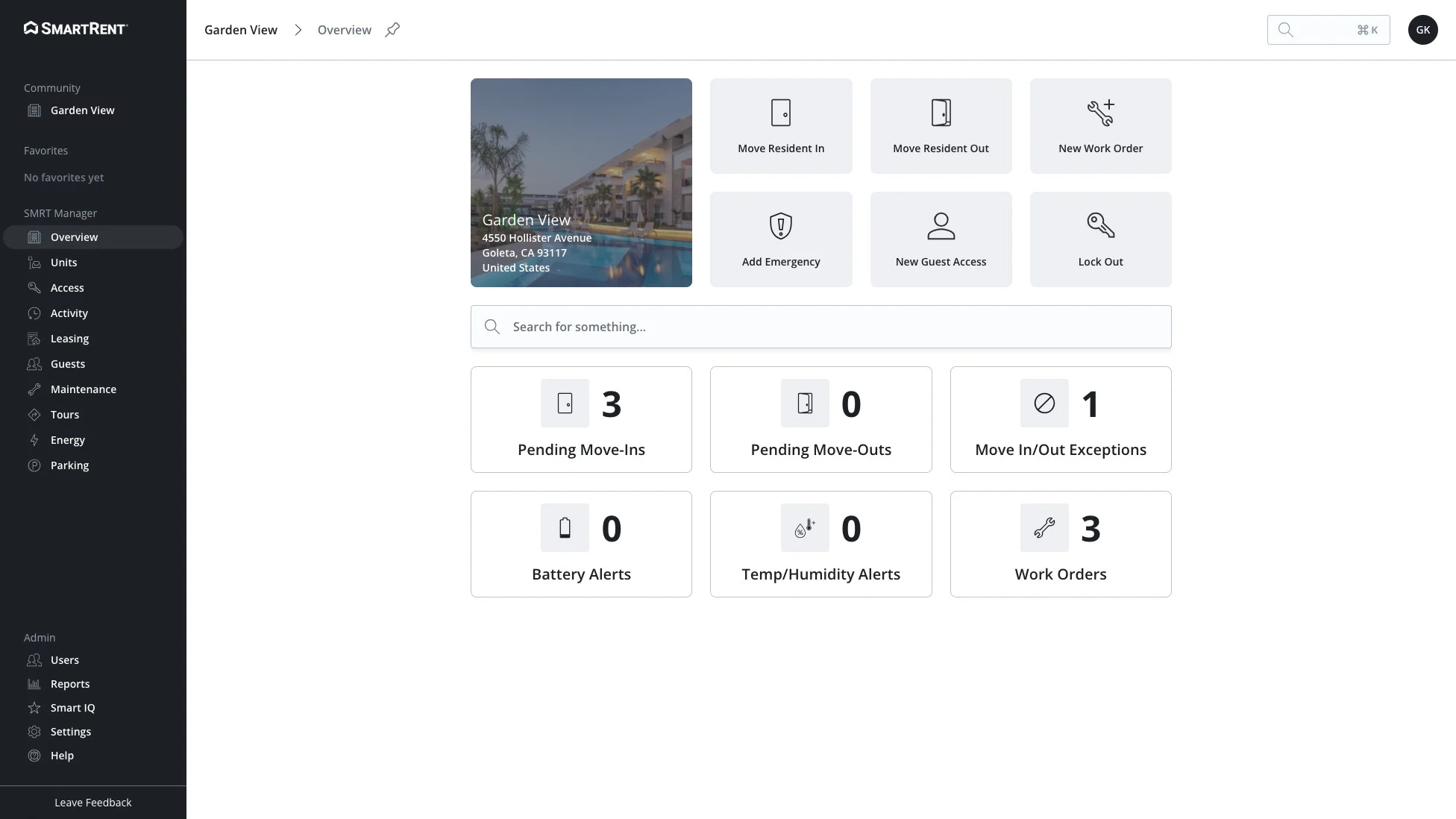
Task: Open the Battery Alerts card
Action: pos(581,544)
